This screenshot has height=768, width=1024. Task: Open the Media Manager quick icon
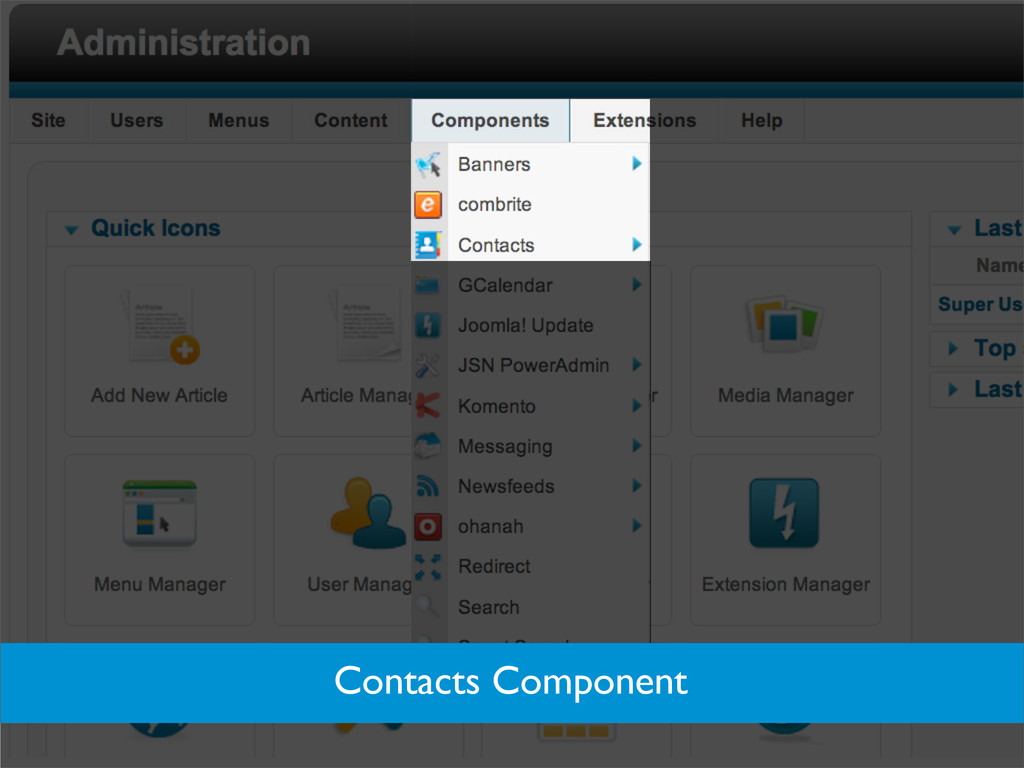tap(785, 351)
